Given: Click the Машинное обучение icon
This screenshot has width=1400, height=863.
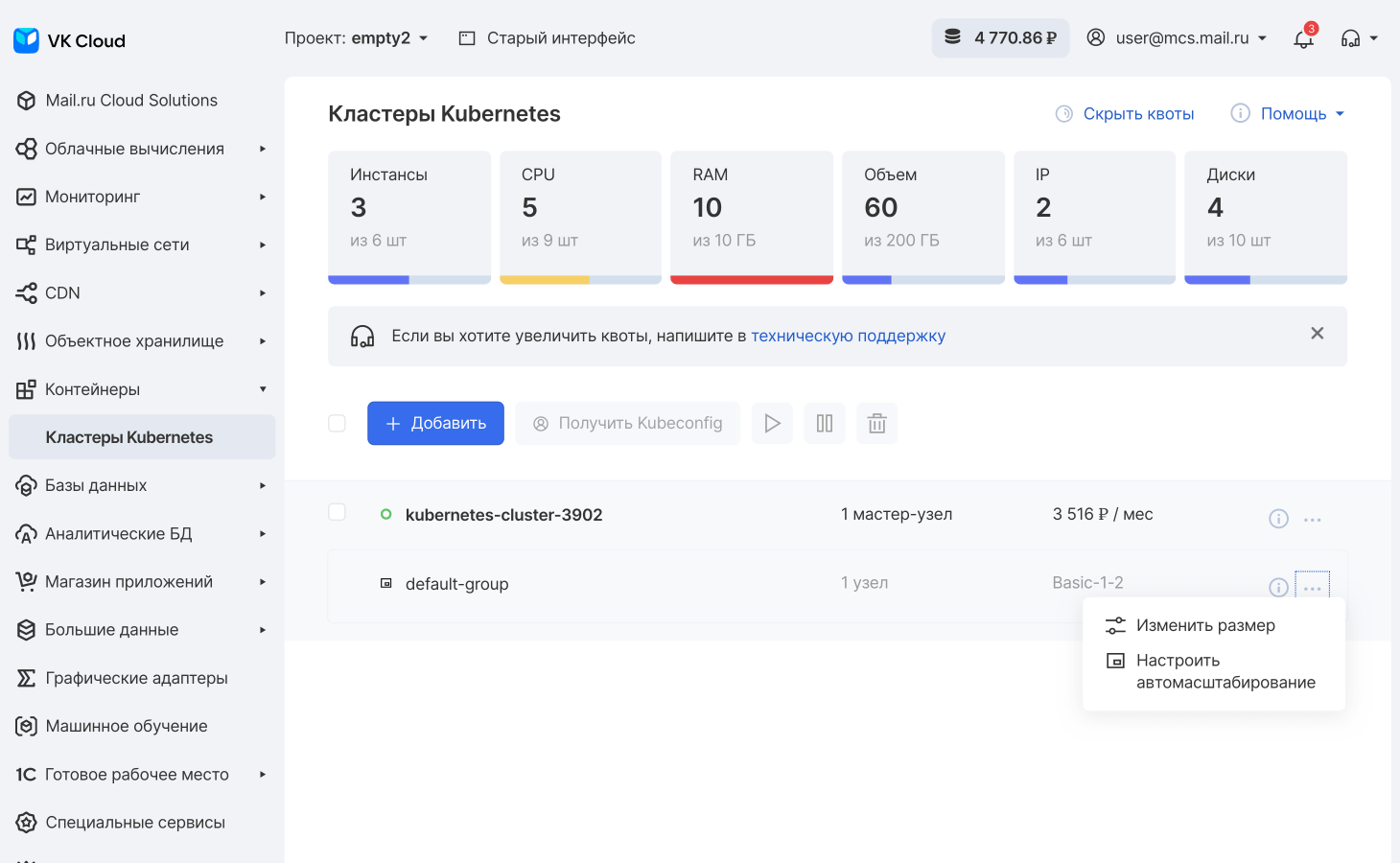Looking at the screenshot, I should click(x=27, y=726).
